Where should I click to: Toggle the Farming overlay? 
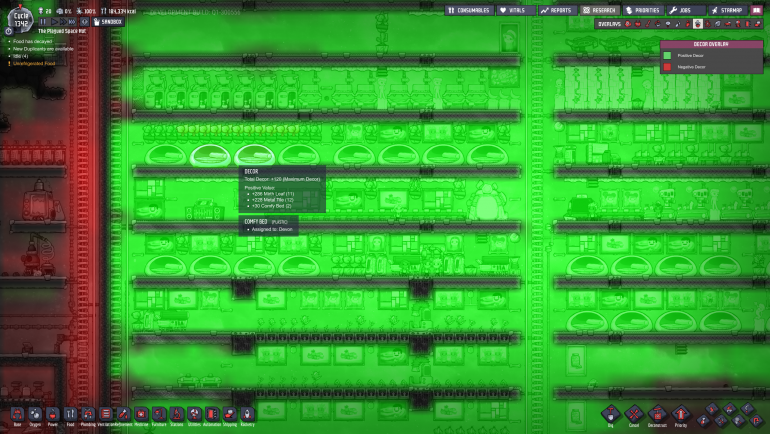click(x=717, y=24)
